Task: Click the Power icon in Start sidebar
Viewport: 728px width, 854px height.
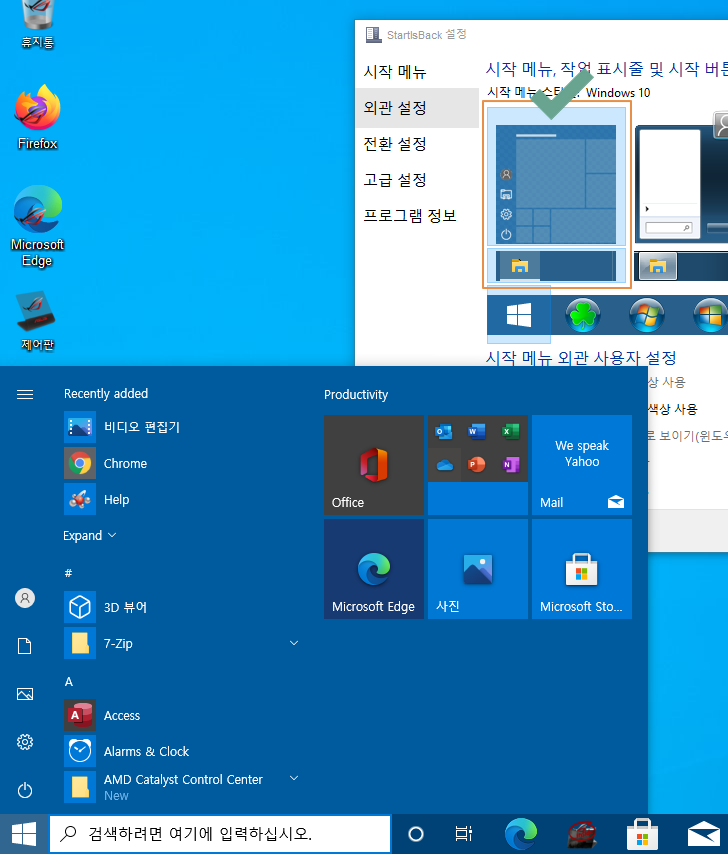Action: tap(25, 790)
